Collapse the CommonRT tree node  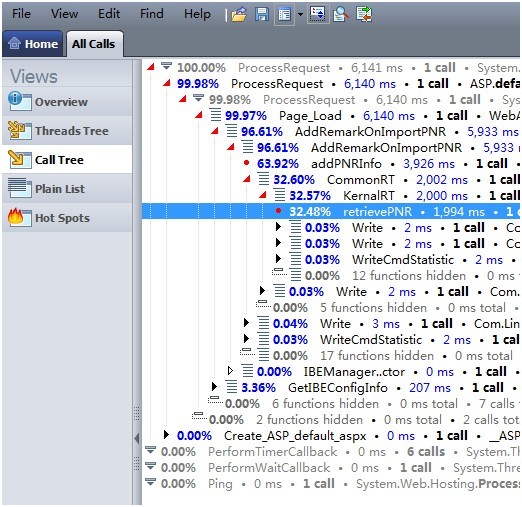(x=247, y=179)
